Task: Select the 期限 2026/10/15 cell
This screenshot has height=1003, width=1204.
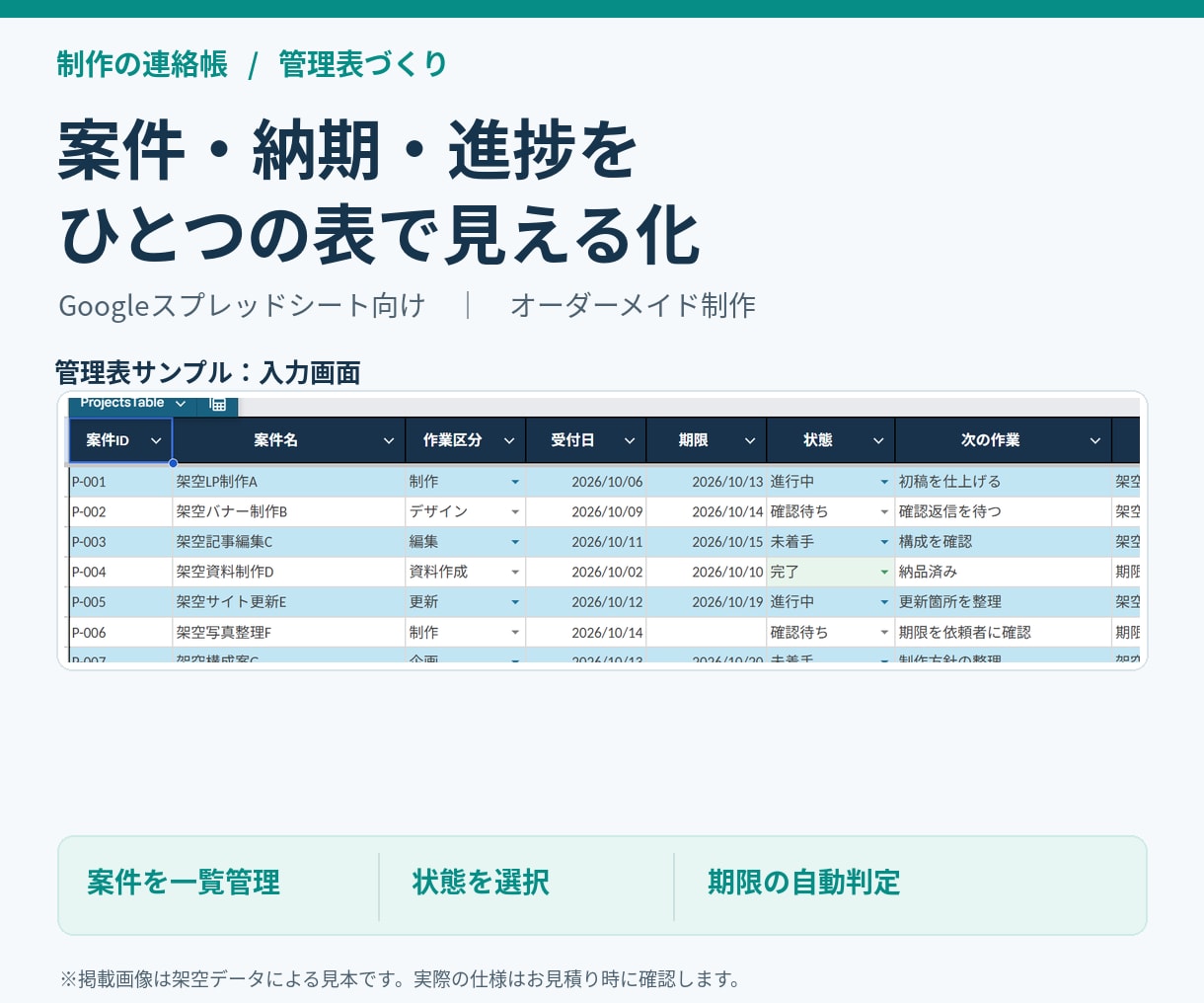Action: click(x=707, y=542)
